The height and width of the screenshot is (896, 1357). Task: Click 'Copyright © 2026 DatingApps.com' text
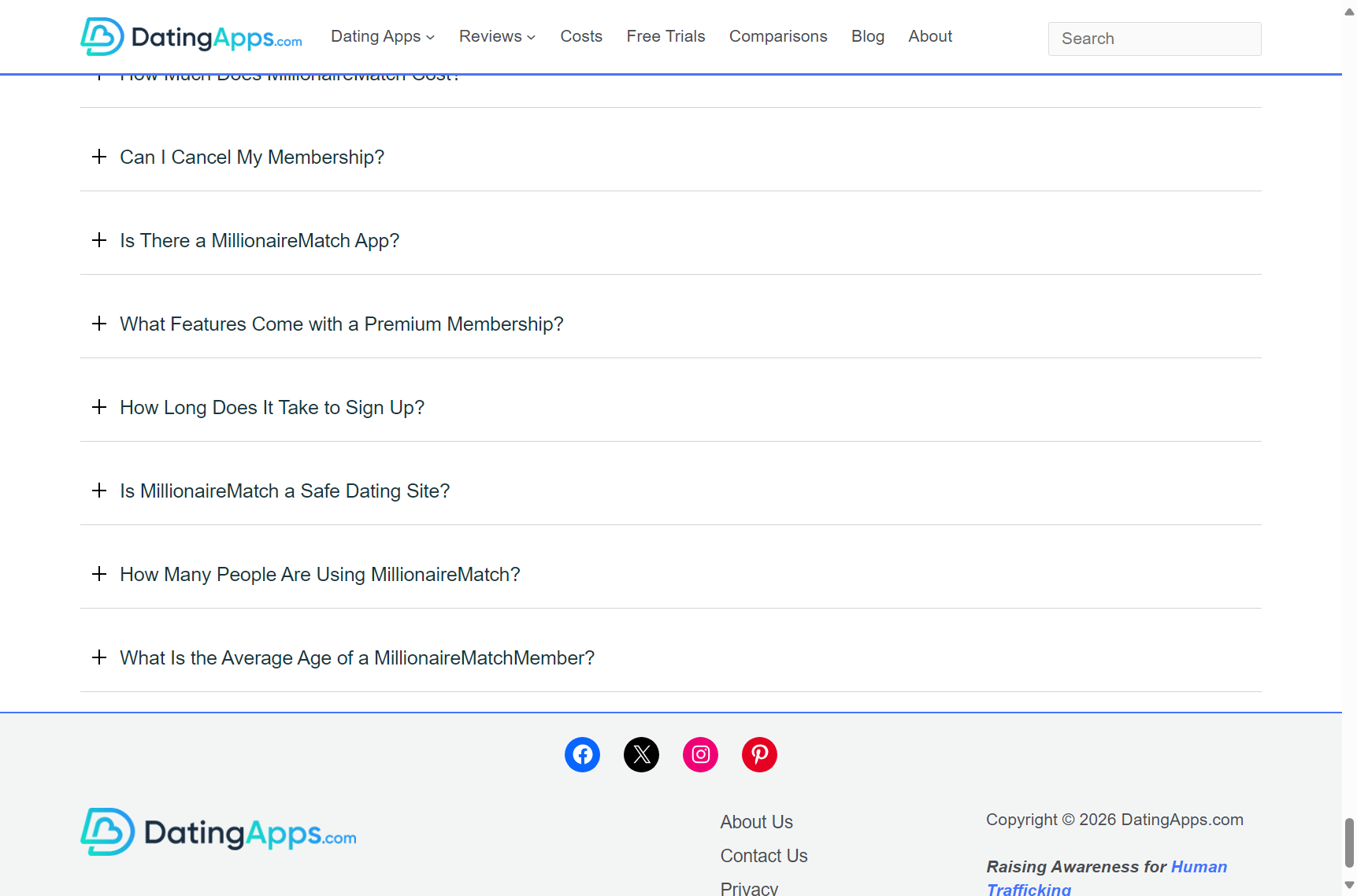(x=1114, y=820)
